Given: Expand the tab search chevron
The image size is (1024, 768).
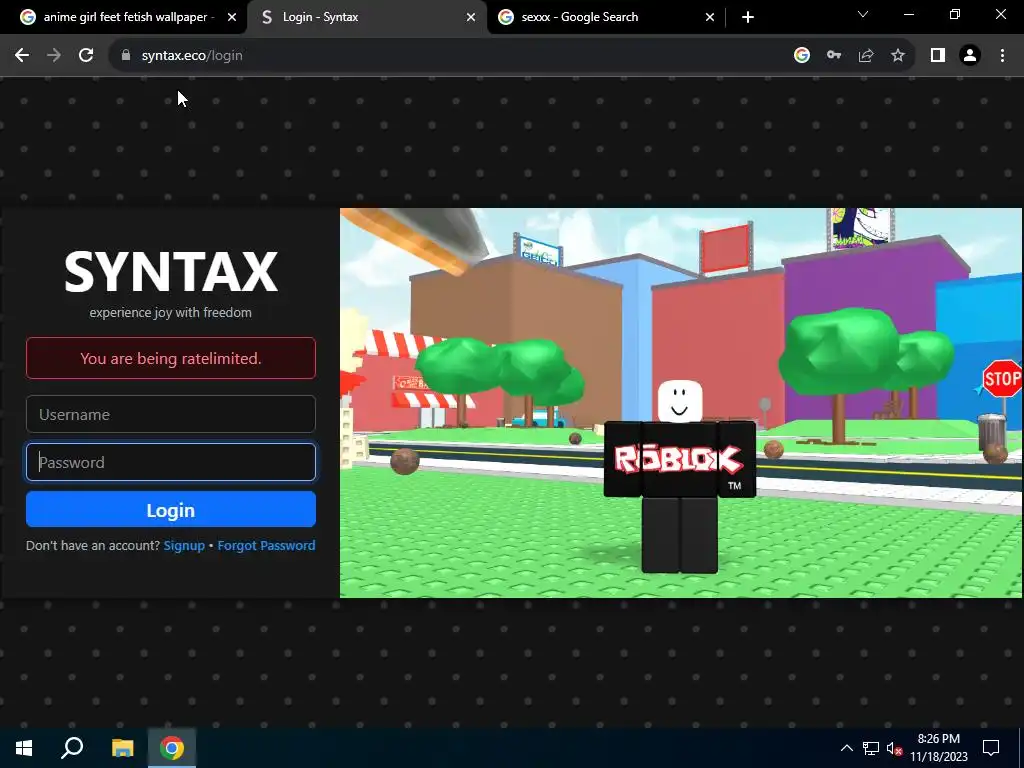Looking at the screenshot, I should (863, 14).
